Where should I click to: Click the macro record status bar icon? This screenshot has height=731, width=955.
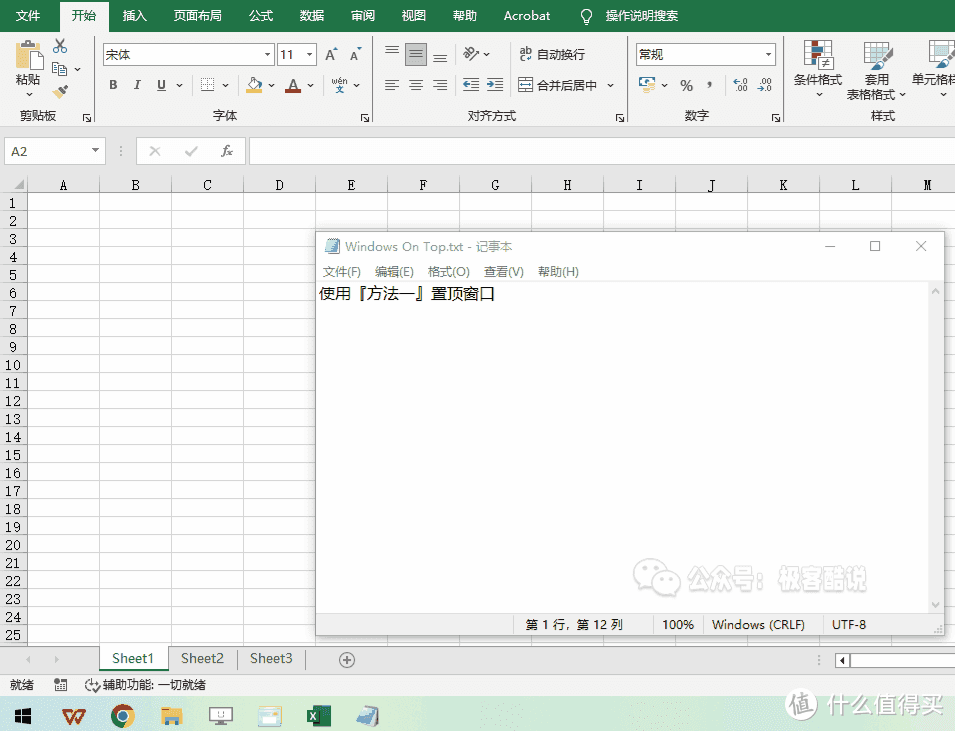pos(60,685)
